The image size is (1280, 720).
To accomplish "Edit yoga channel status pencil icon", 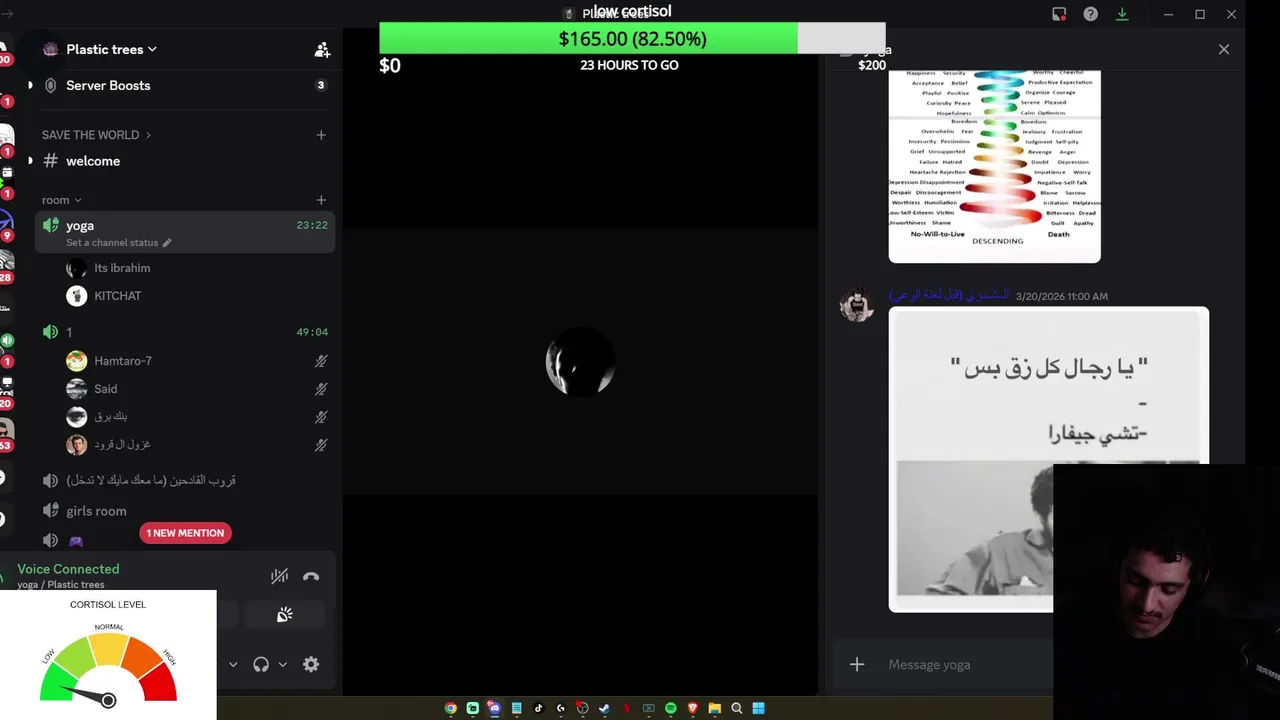I will [x=167, y=243].
